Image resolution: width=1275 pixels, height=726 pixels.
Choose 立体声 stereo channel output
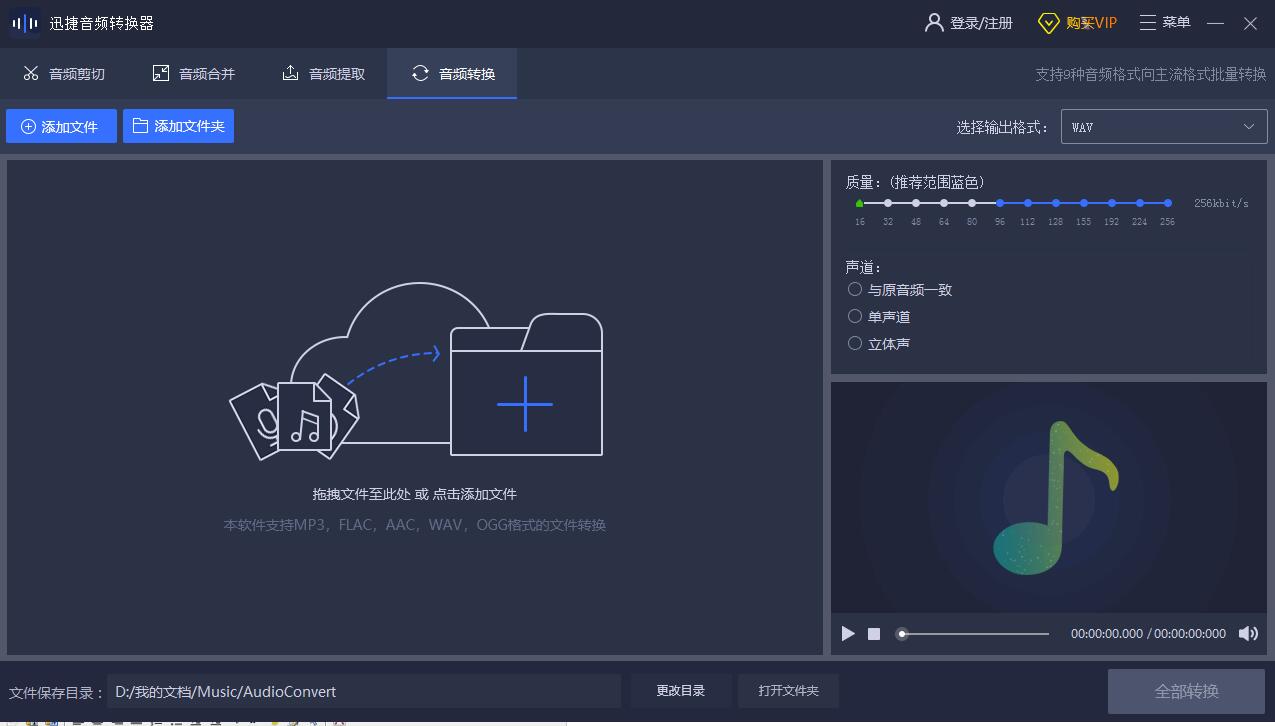855,343
